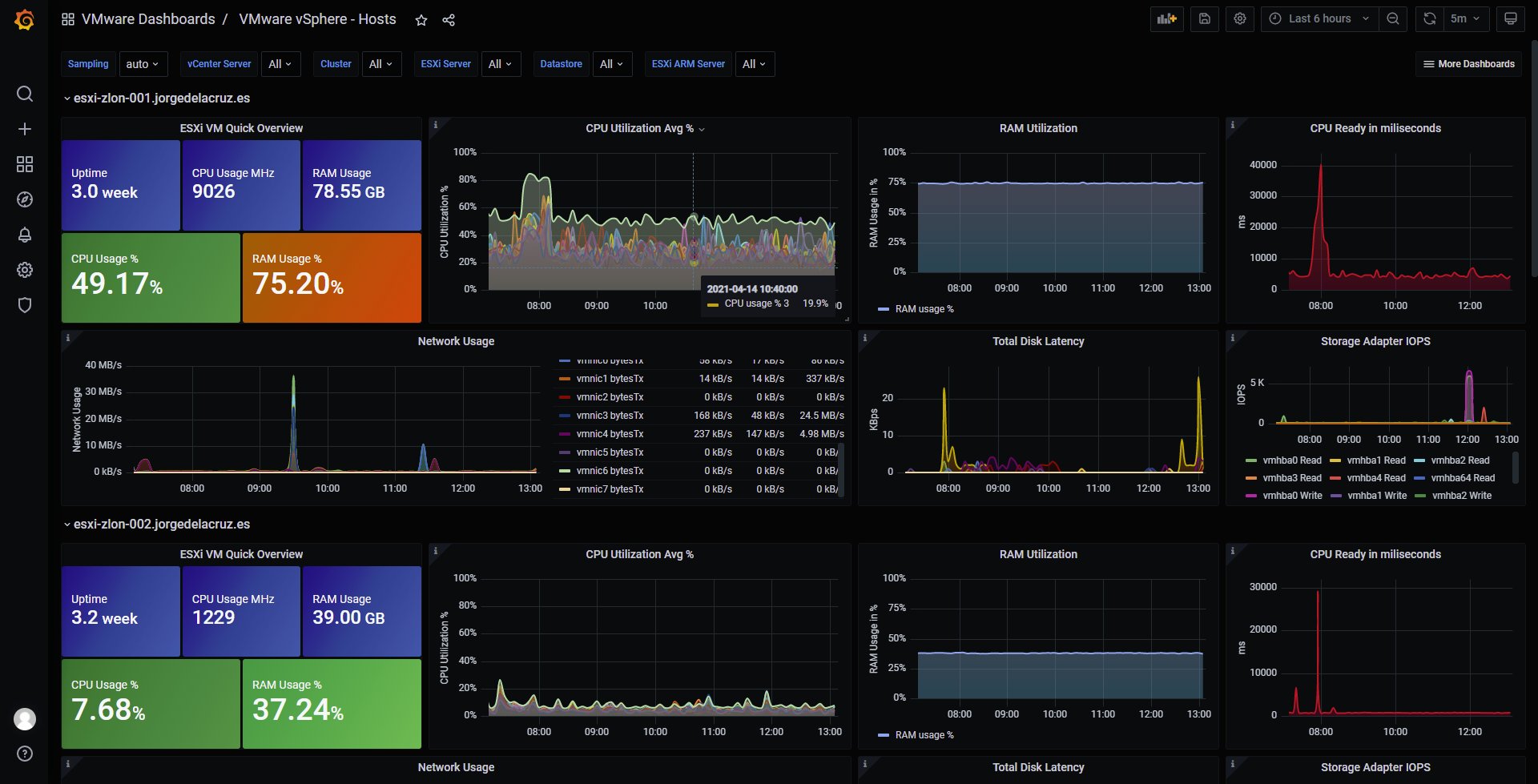Screen dimensions: 1538x784
Task: Click the first RAM usage % legend color swatch
Action: click(884, 309)
